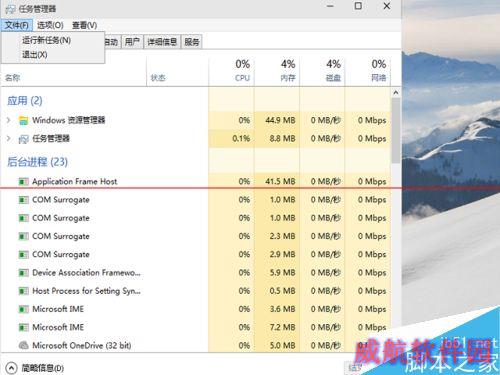The image size is (500, 375).
Task: Click the Microsoft OneDrive cloud icon
Action: 23,345
